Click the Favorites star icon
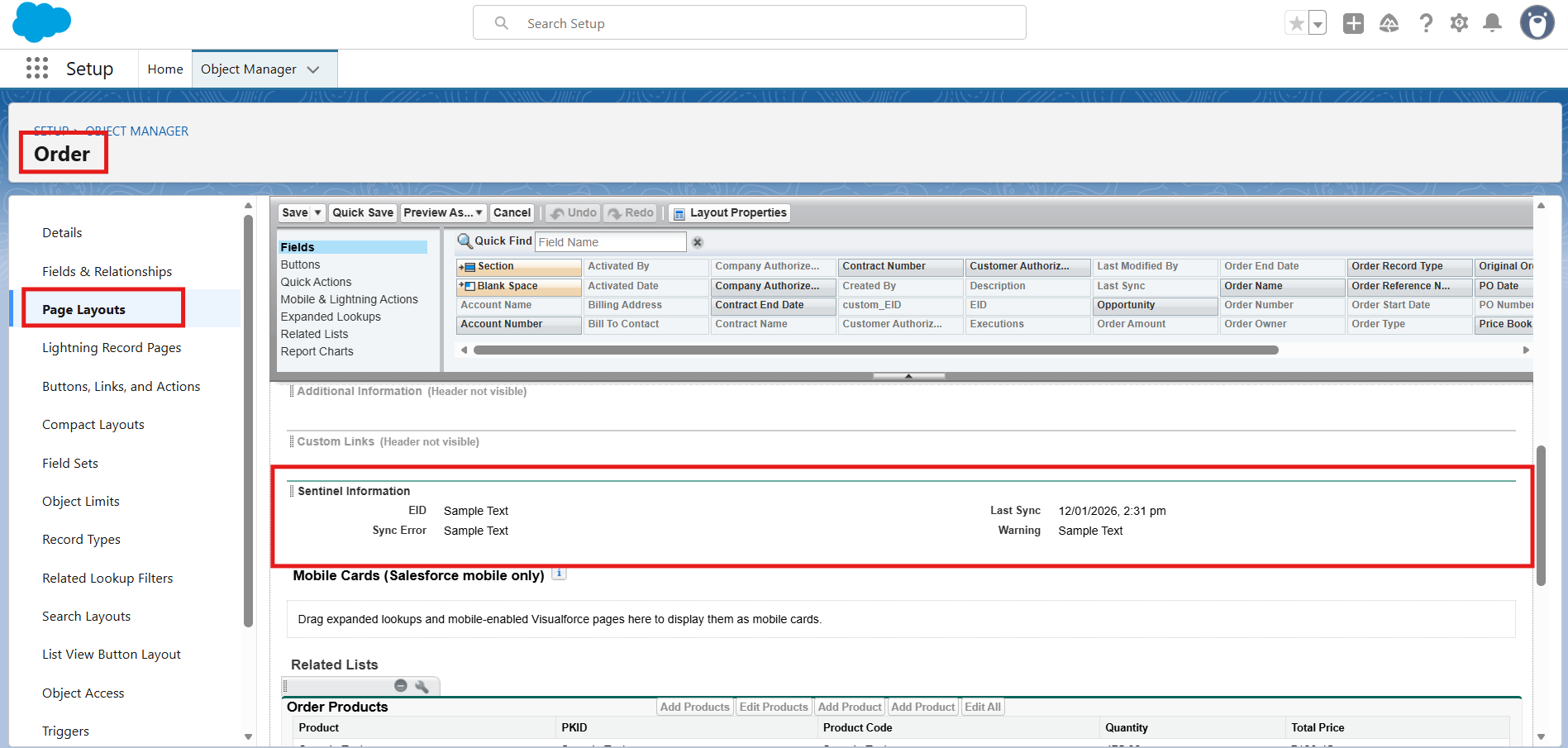Image resolution: width=1568 pixels, height=748 pixels. [x=1296, y=24]
